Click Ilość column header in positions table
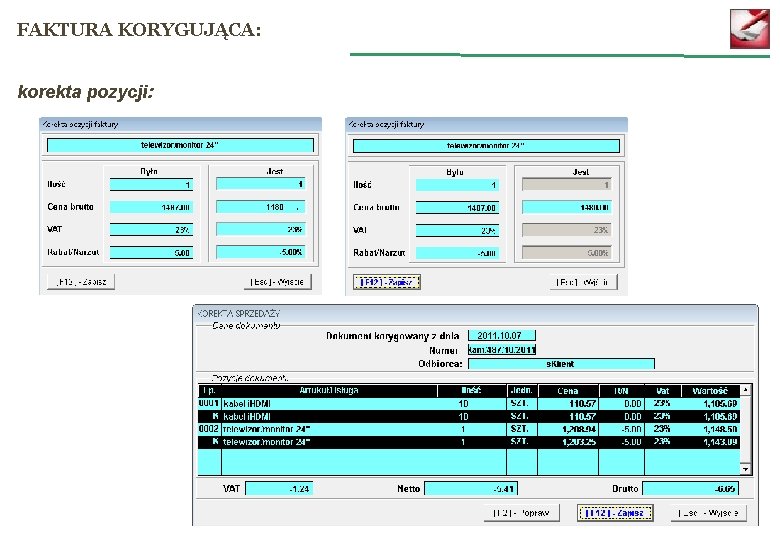 click(x=472, y=390)
